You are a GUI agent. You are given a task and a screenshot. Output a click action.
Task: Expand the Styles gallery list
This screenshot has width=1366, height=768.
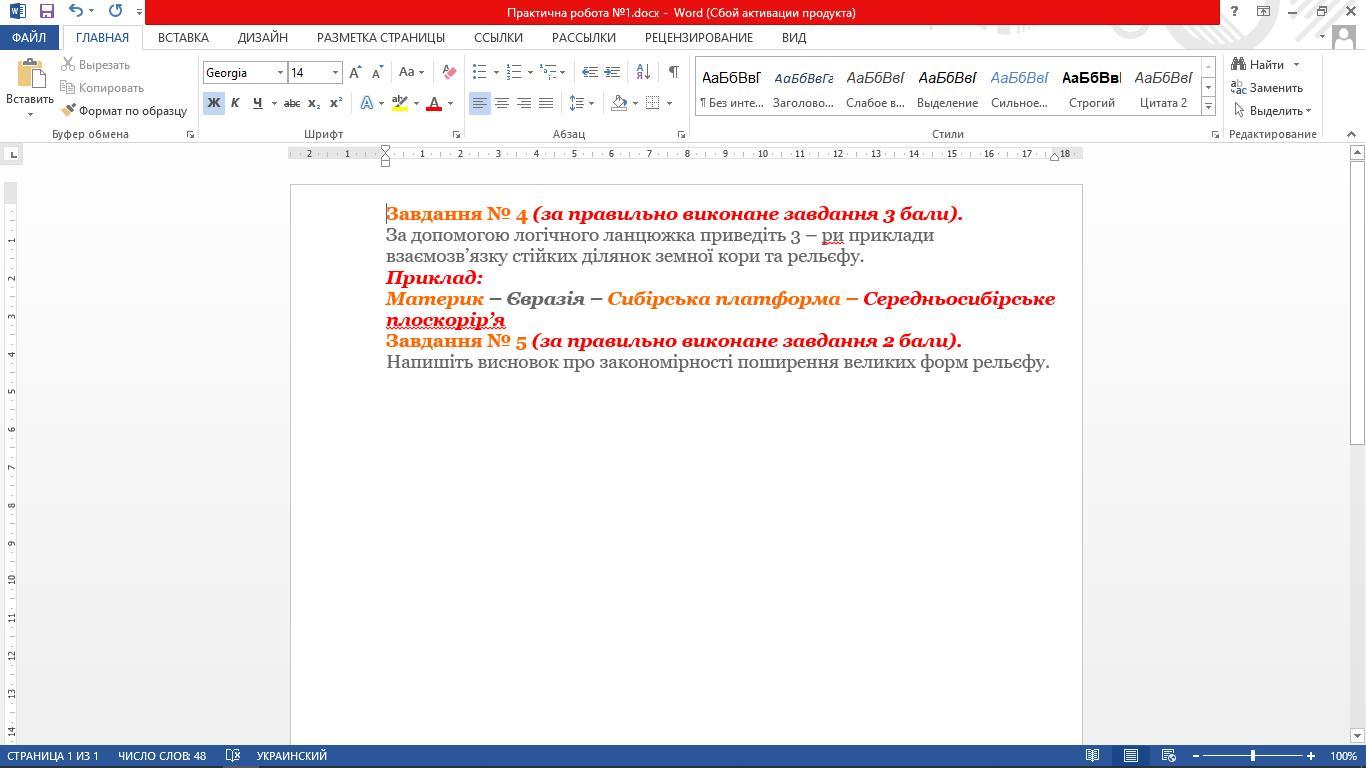[x=1208, y=106]
